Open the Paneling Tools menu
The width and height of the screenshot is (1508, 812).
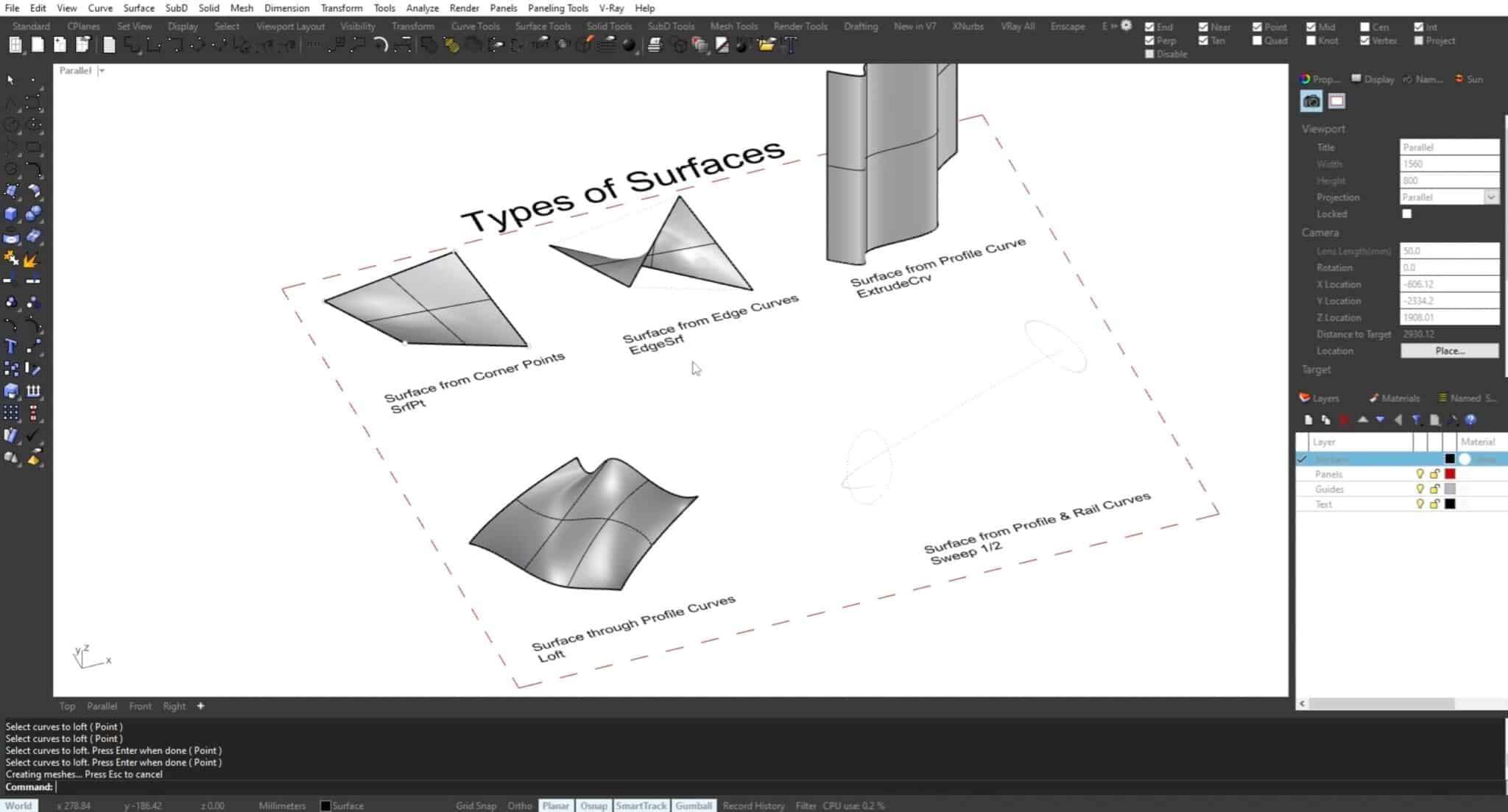coord(557,8)
